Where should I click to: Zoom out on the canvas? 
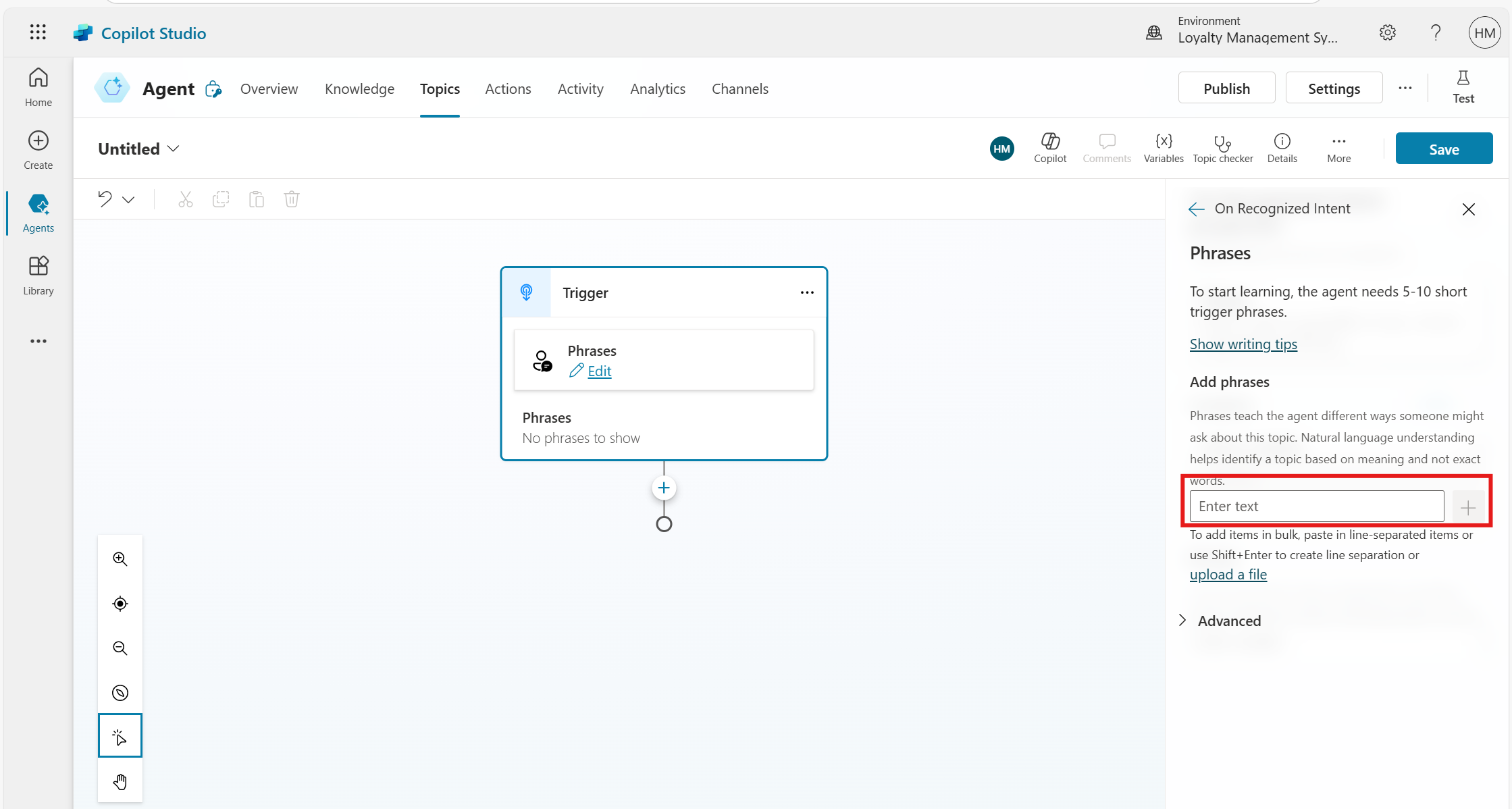point(120,648)
